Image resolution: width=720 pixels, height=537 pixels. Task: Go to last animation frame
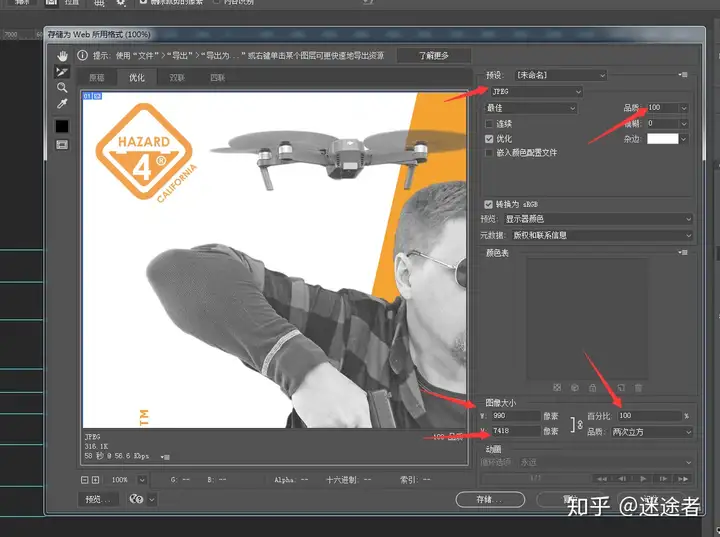[683, 479]
